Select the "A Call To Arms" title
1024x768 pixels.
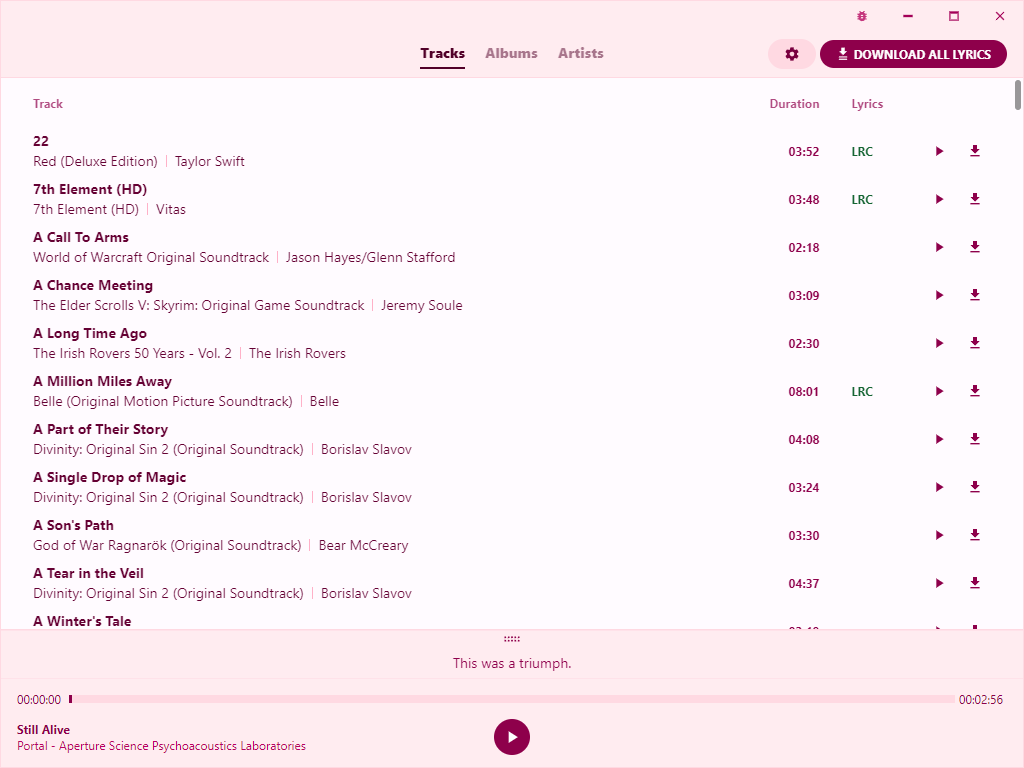(81, 237)
